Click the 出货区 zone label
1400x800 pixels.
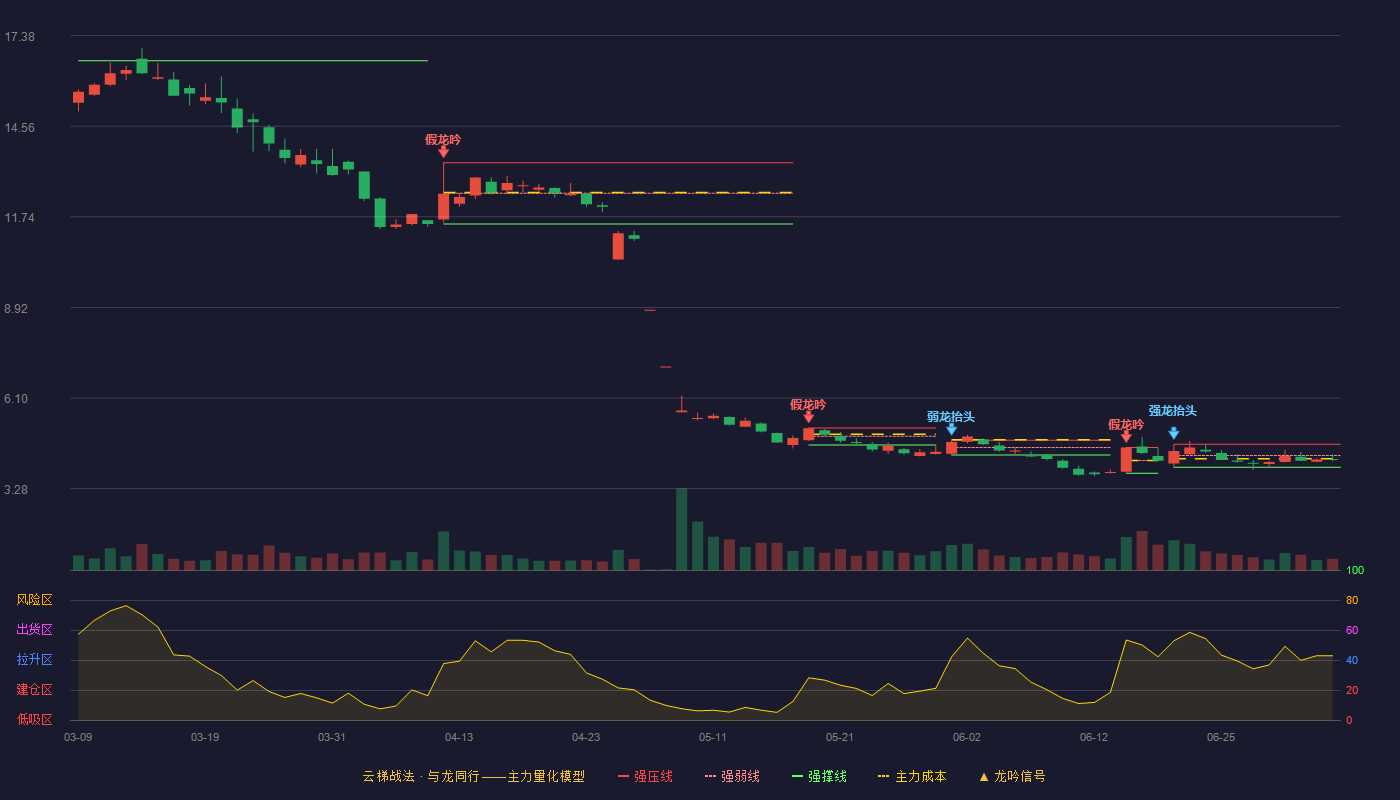[x=34, y=630]
